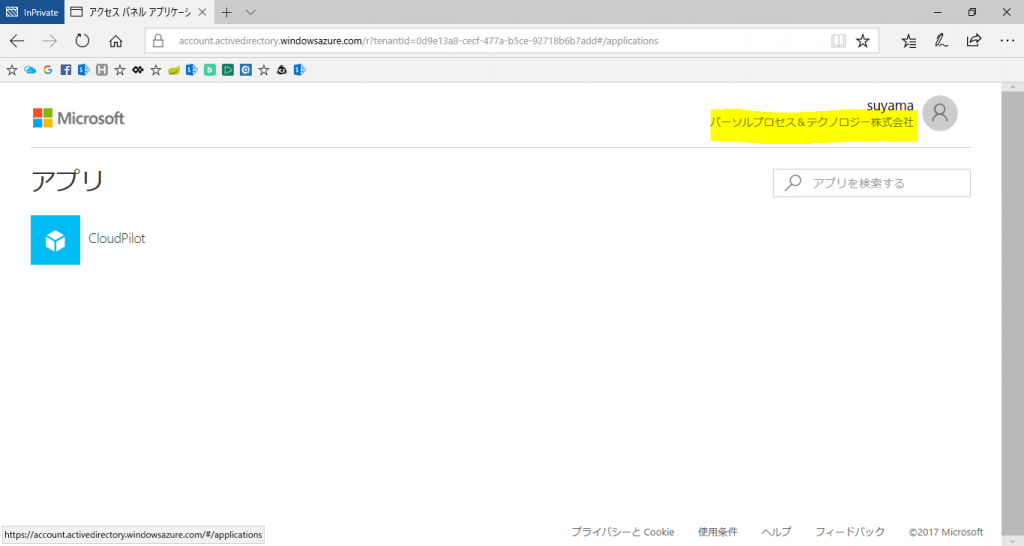Click the user profile avatar

click(940, 114)
